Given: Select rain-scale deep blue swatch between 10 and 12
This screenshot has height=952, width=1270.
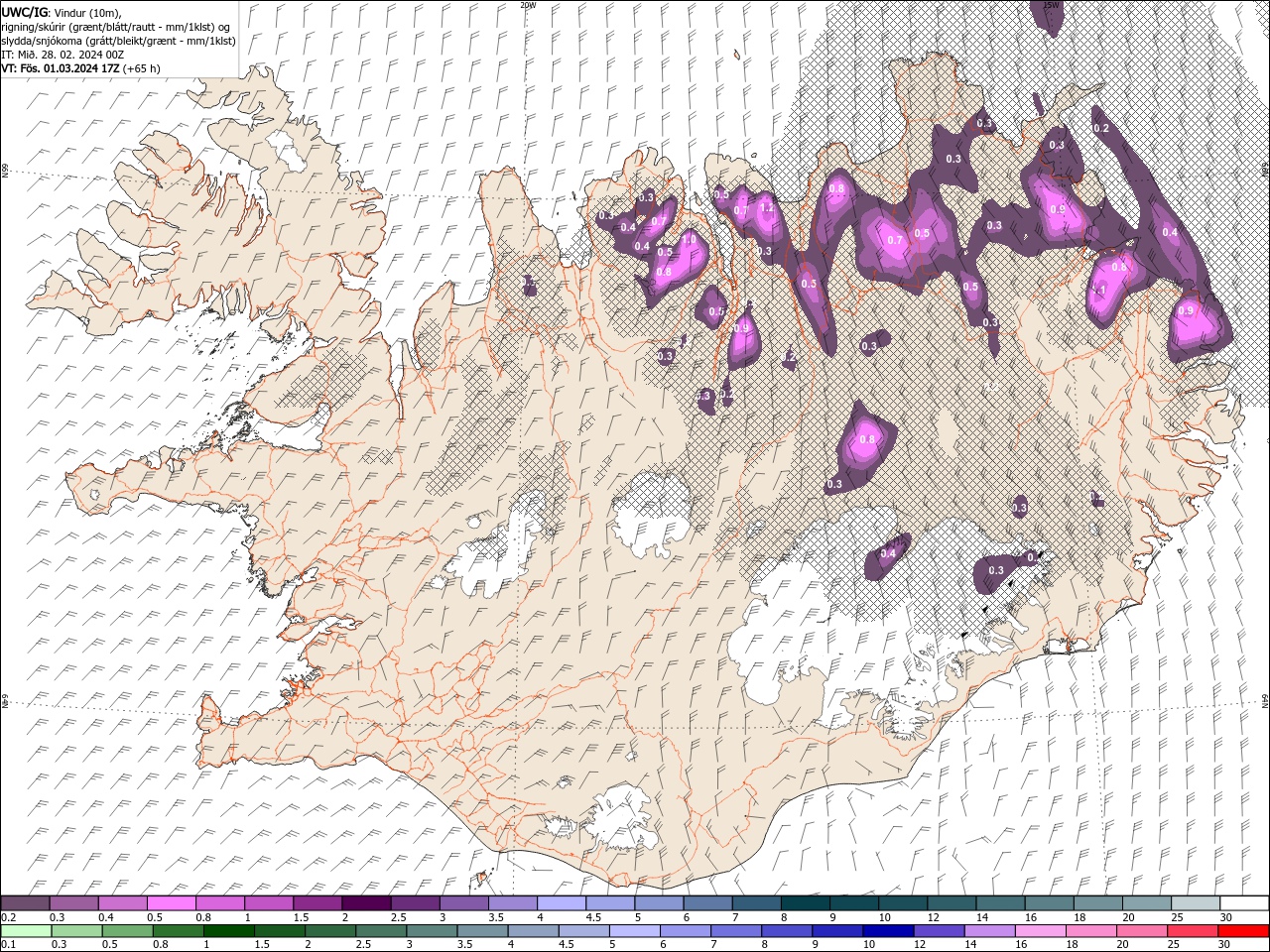Looking at the screenshot, I should click(888, 931).
